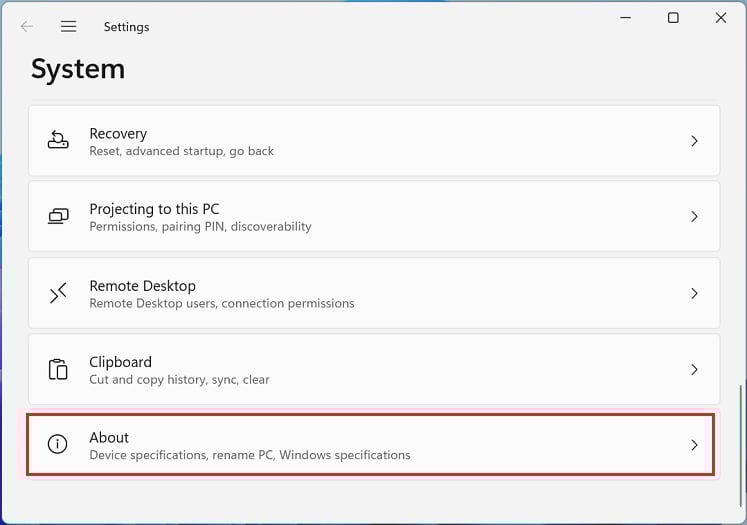Click the Clipboard icon

click(58, 369)
